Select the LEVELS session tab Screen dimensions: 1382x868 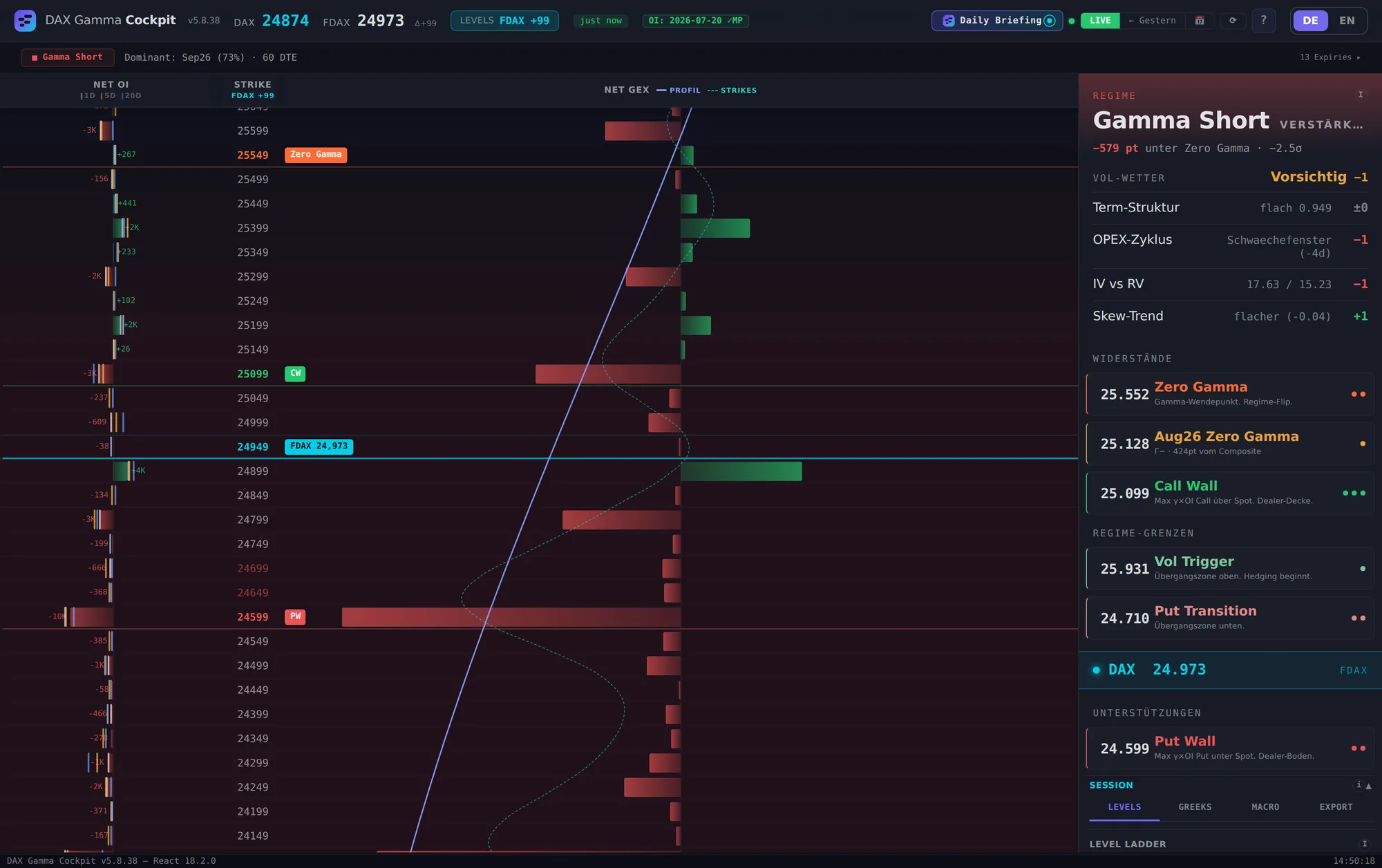tap(1124, 807)
